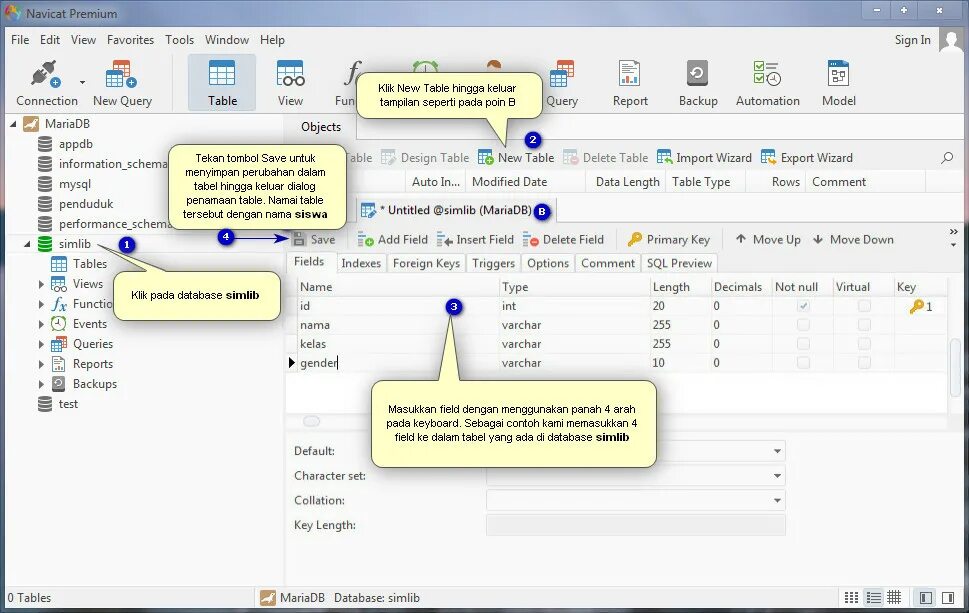This screenshot has width=969, height=613.
Task: Open the Connection toolbar button
Action: 46,83
